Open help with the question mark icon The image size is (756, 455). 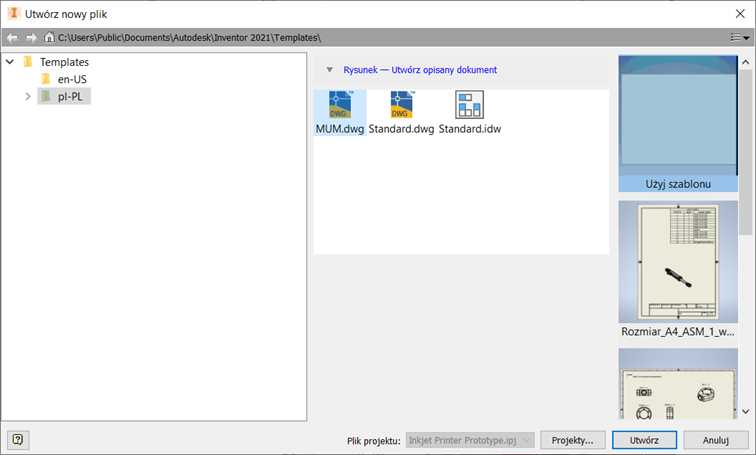pos(18,439)
